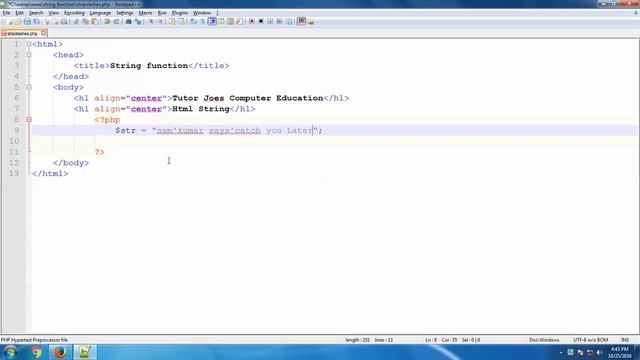Open the ? help menu
The width and height of the screenshot is (640, 360).
217,13
